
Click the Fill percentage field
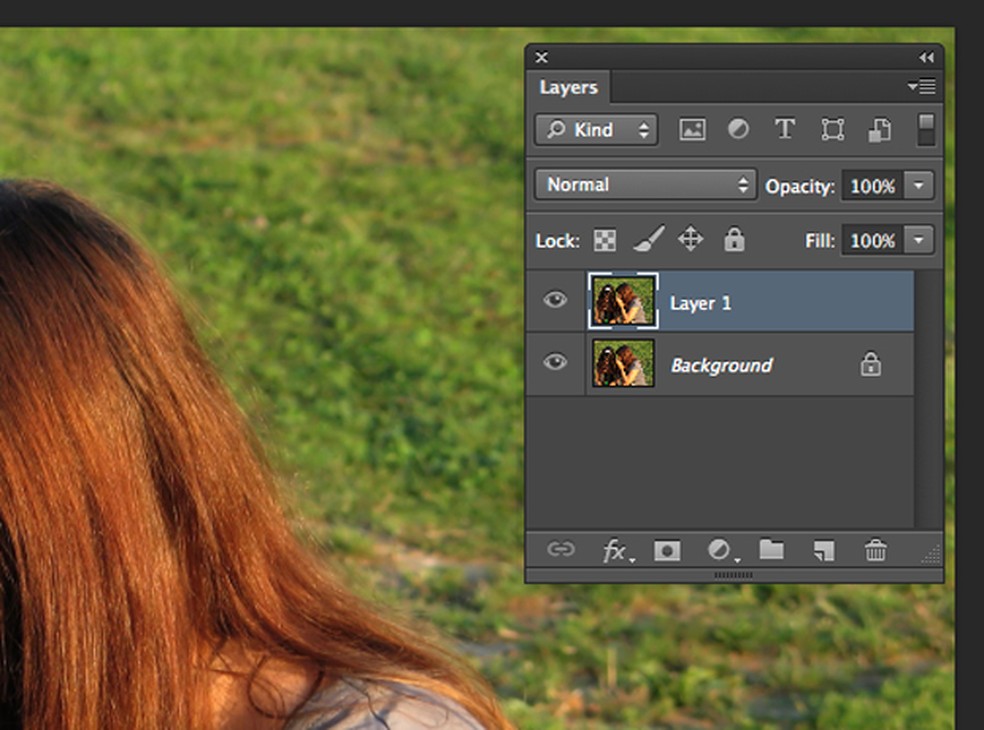pos(872,240)
